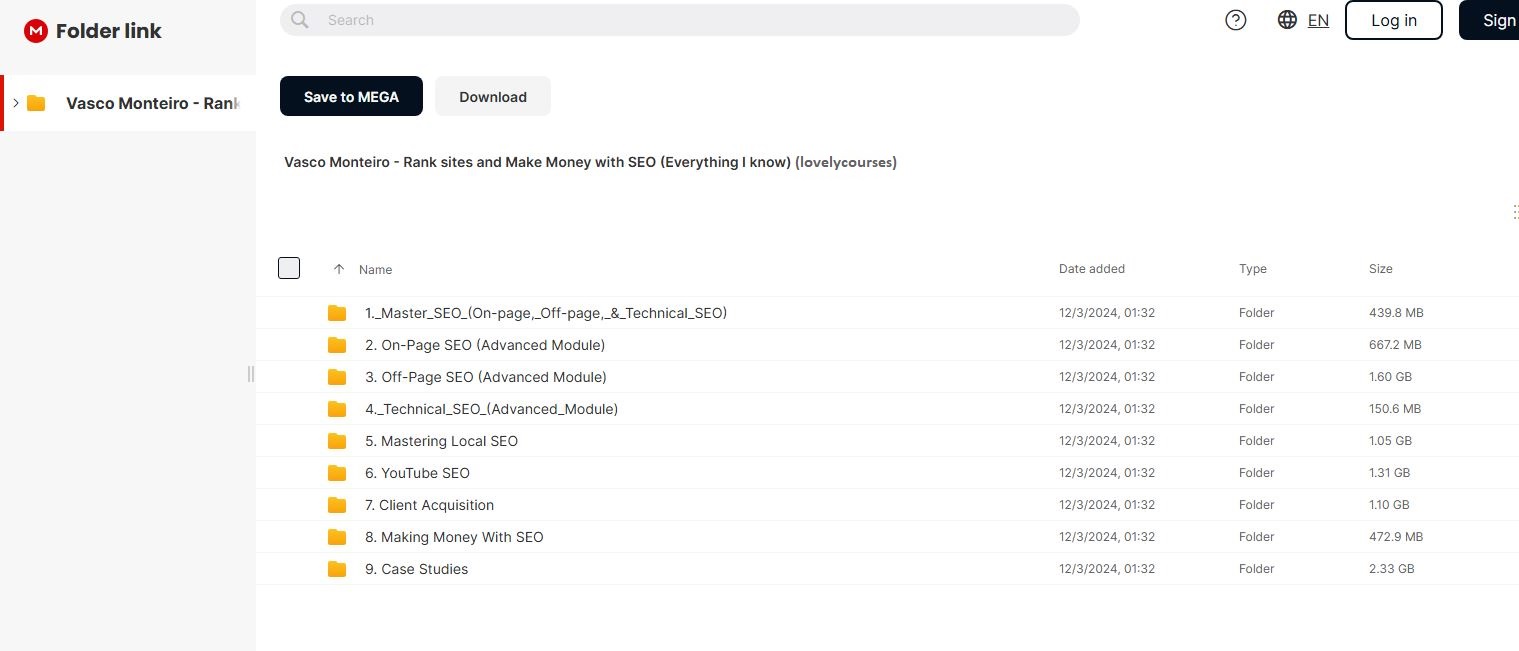Click the MEGA logo icon
Screen dimensions: 1519x651
pyautogui.click(x=36, y=31)
